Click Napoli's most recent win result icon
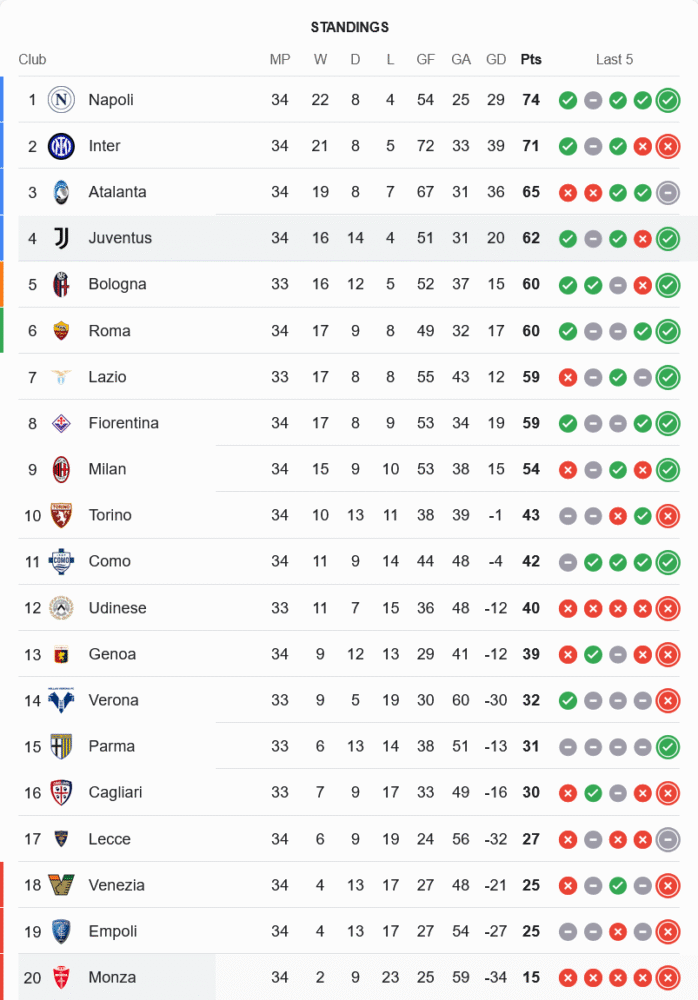Screen dimensions: 698x1000 pyautogui.click(x=668, y=100)
